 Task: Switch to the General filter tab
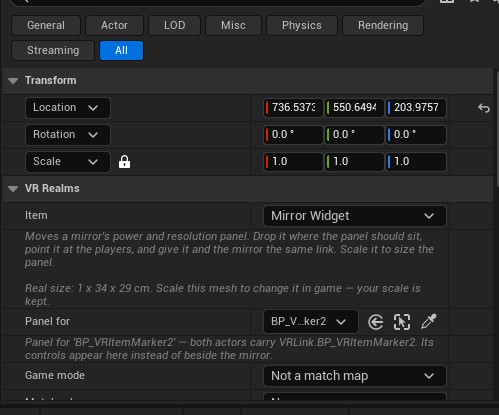[x=46, y=25]
